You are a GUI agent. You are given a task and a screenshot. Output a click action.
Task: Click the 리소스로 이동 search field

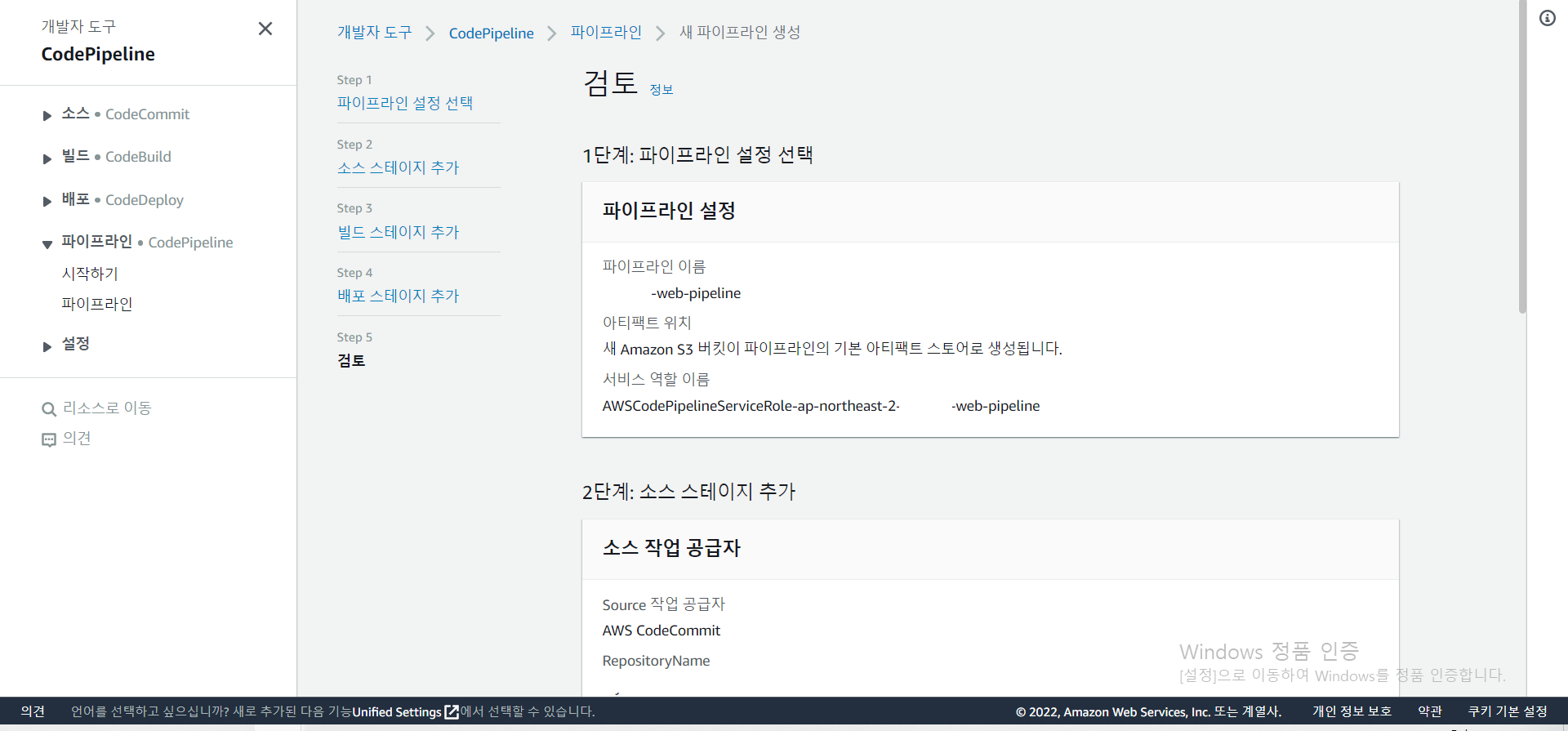click(x=107, y=408)
